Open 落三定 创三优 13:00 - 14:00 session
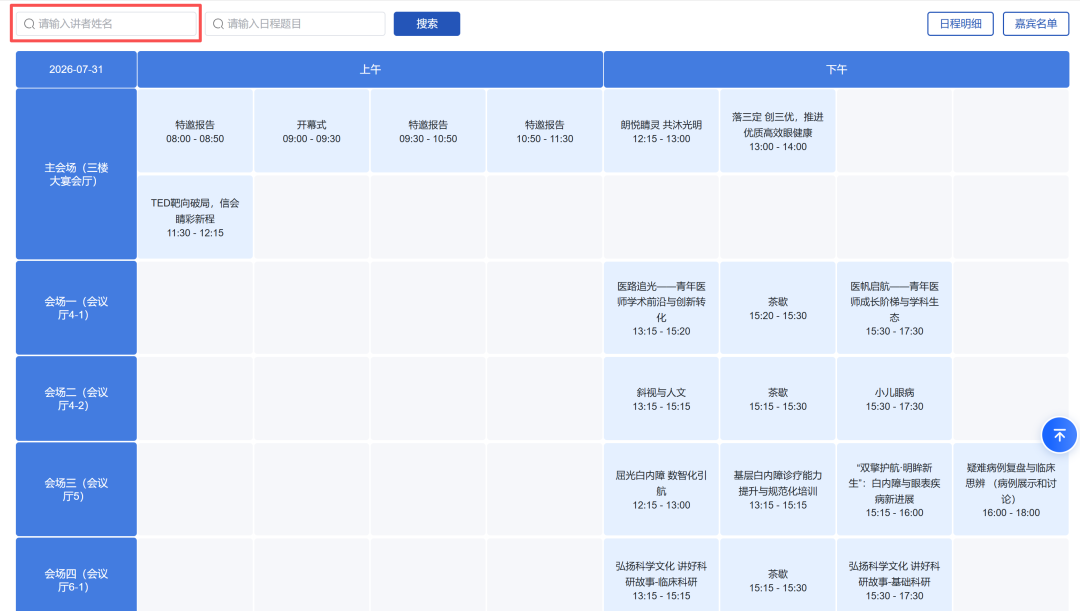The width and height of the screenshot is (1080, 611). 778,131
